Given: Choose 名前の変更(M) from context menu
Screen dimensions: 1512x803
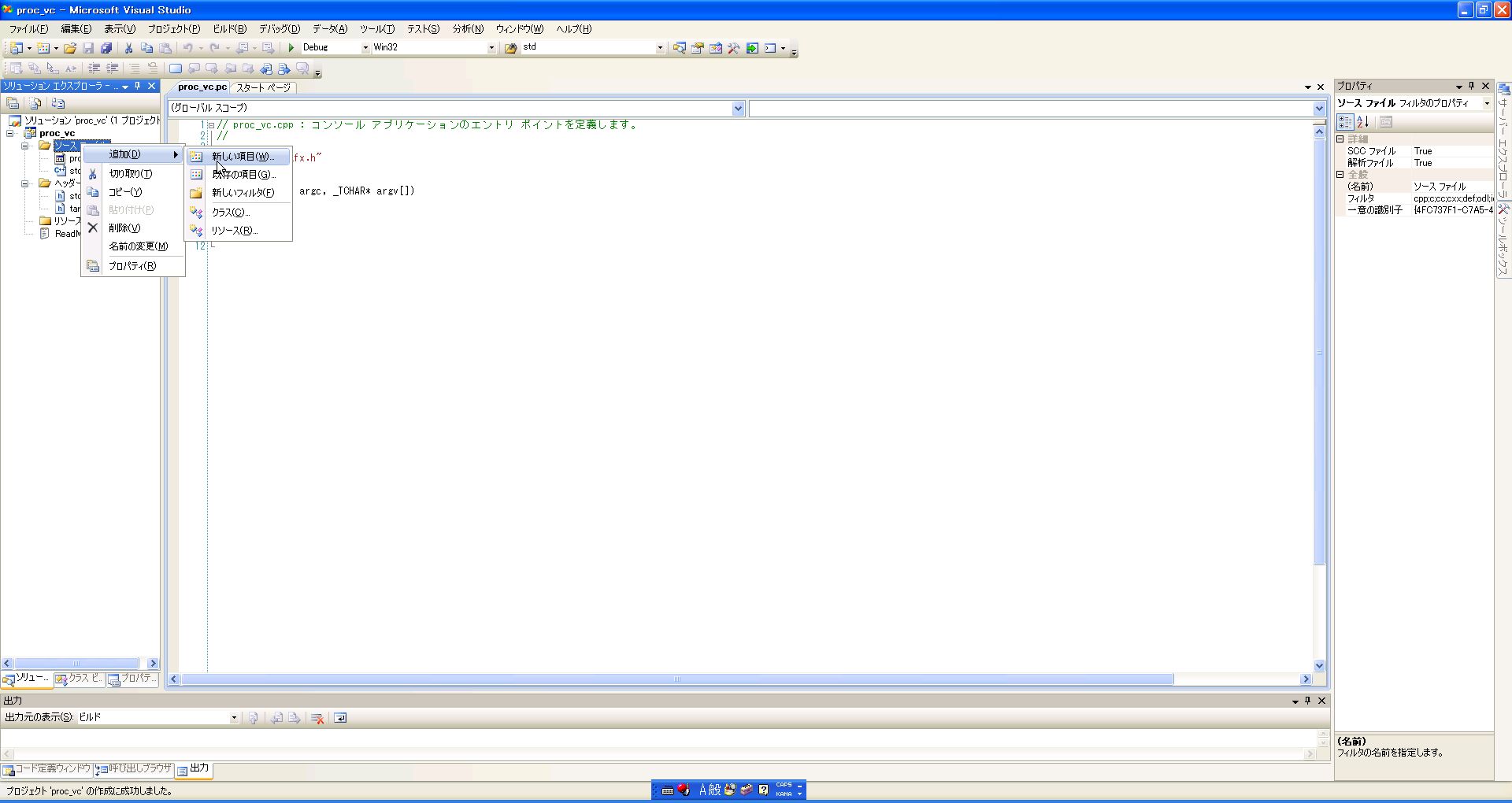Looking at the screenshot, I should 133,246.
